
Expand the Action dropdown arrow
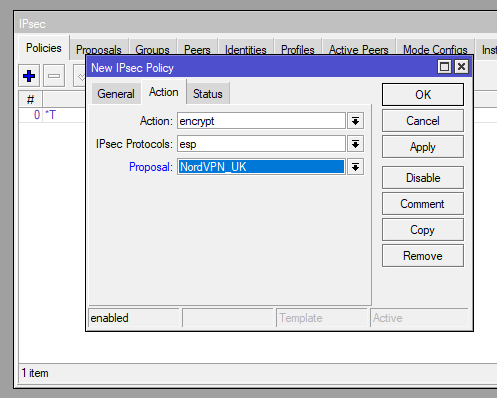[355, 121]
